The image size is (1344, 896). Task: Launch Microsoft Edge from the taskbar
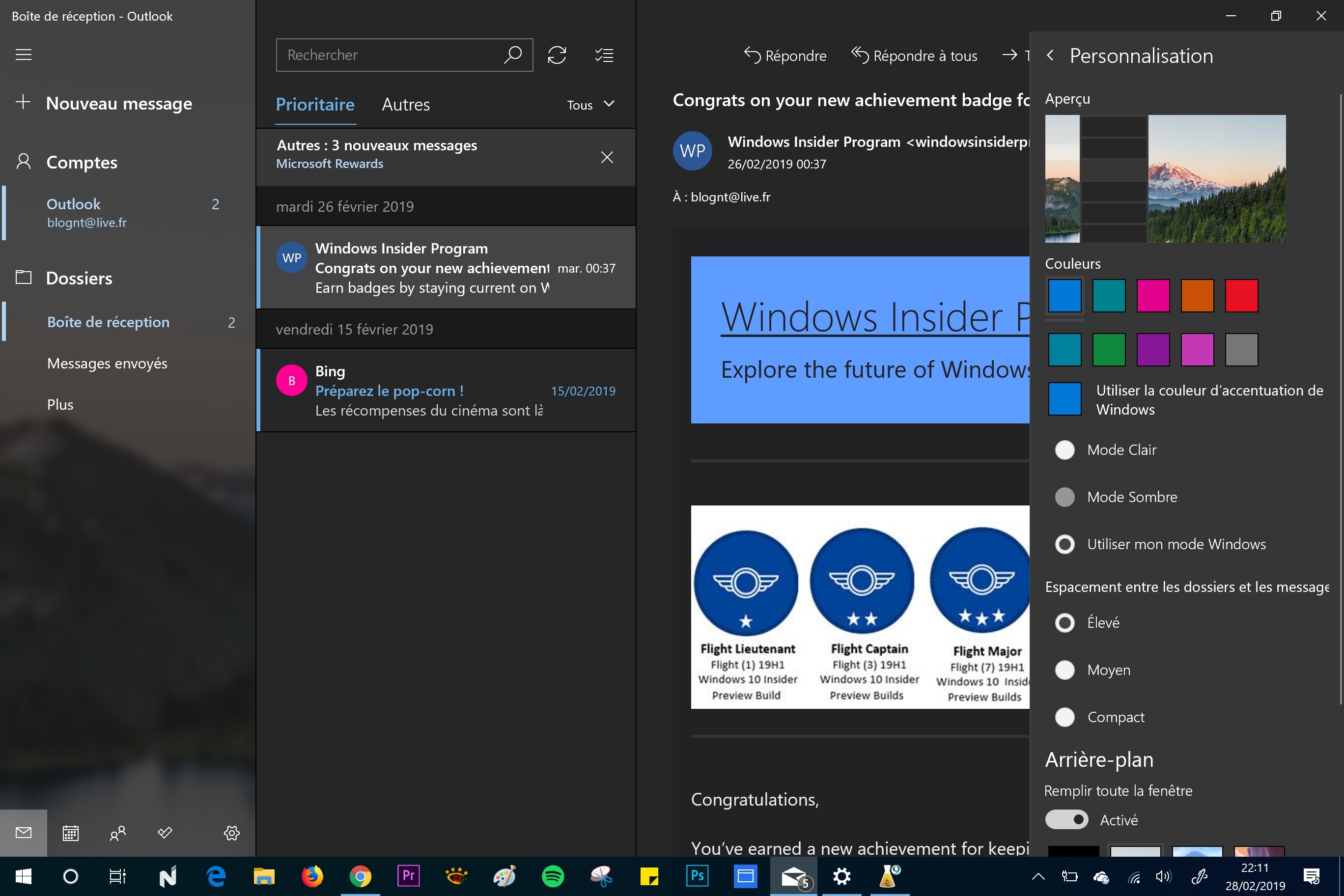click(216, 876)
